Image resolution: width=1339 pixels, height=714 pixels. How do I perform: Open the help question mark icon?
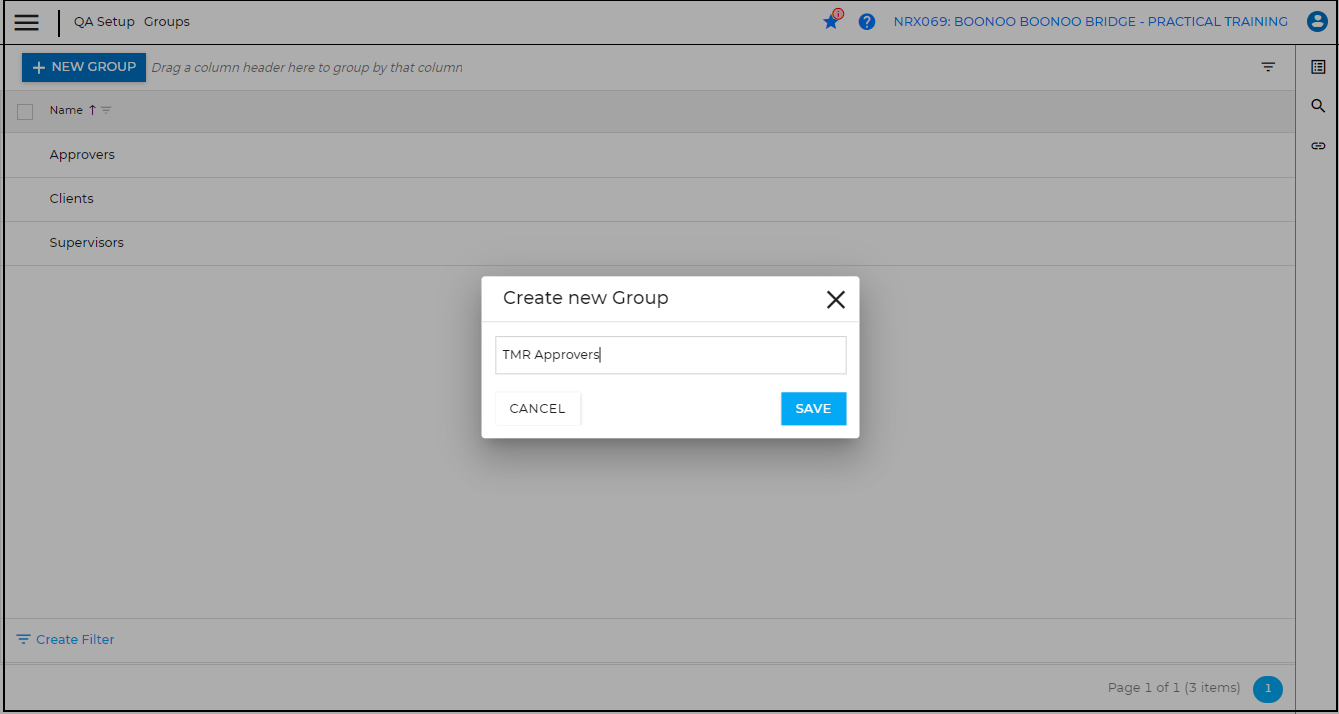click(x=867, y=22)
